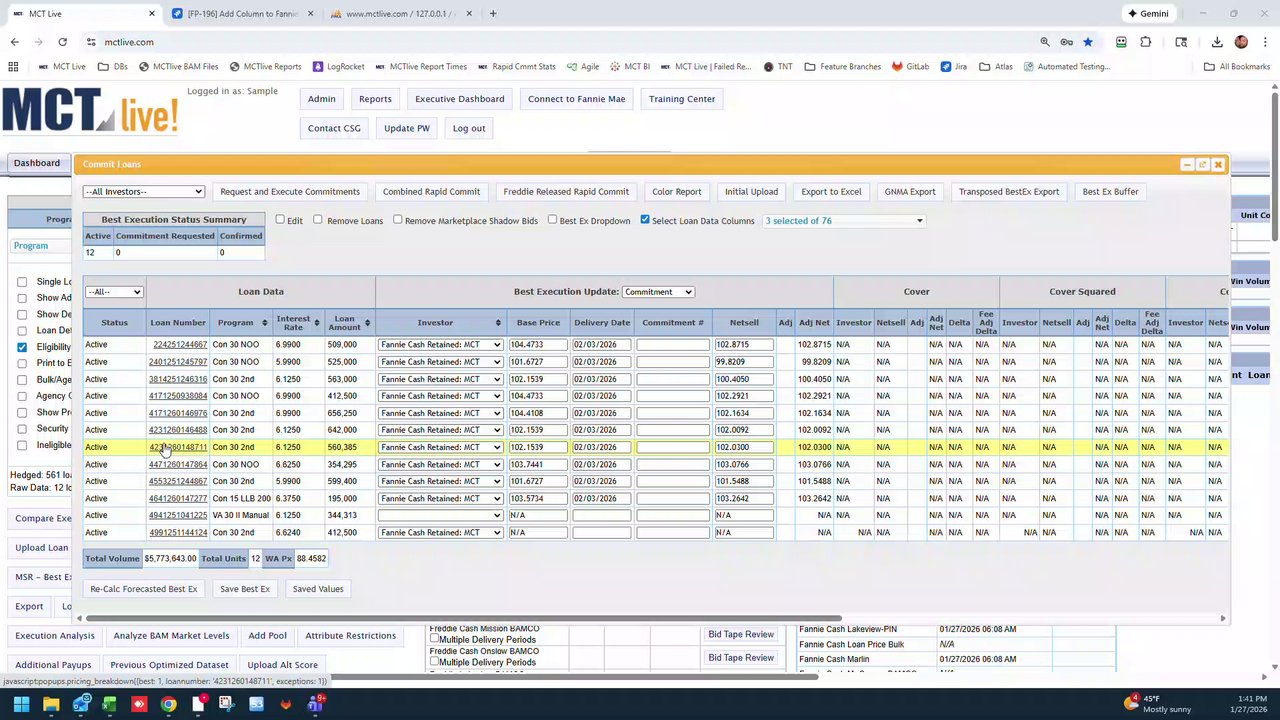This screenshot has width=1280, height=720.
Task: Click the Combined Rapid Commit button
Action: [431, 192]
